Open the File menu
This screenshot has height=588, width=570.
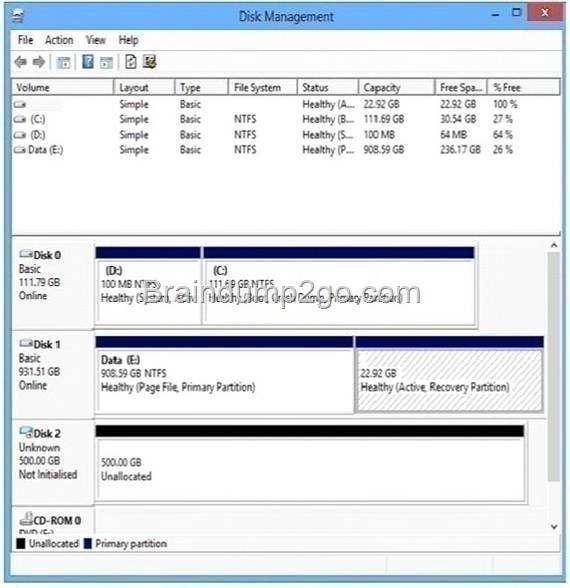pos(26,40)
